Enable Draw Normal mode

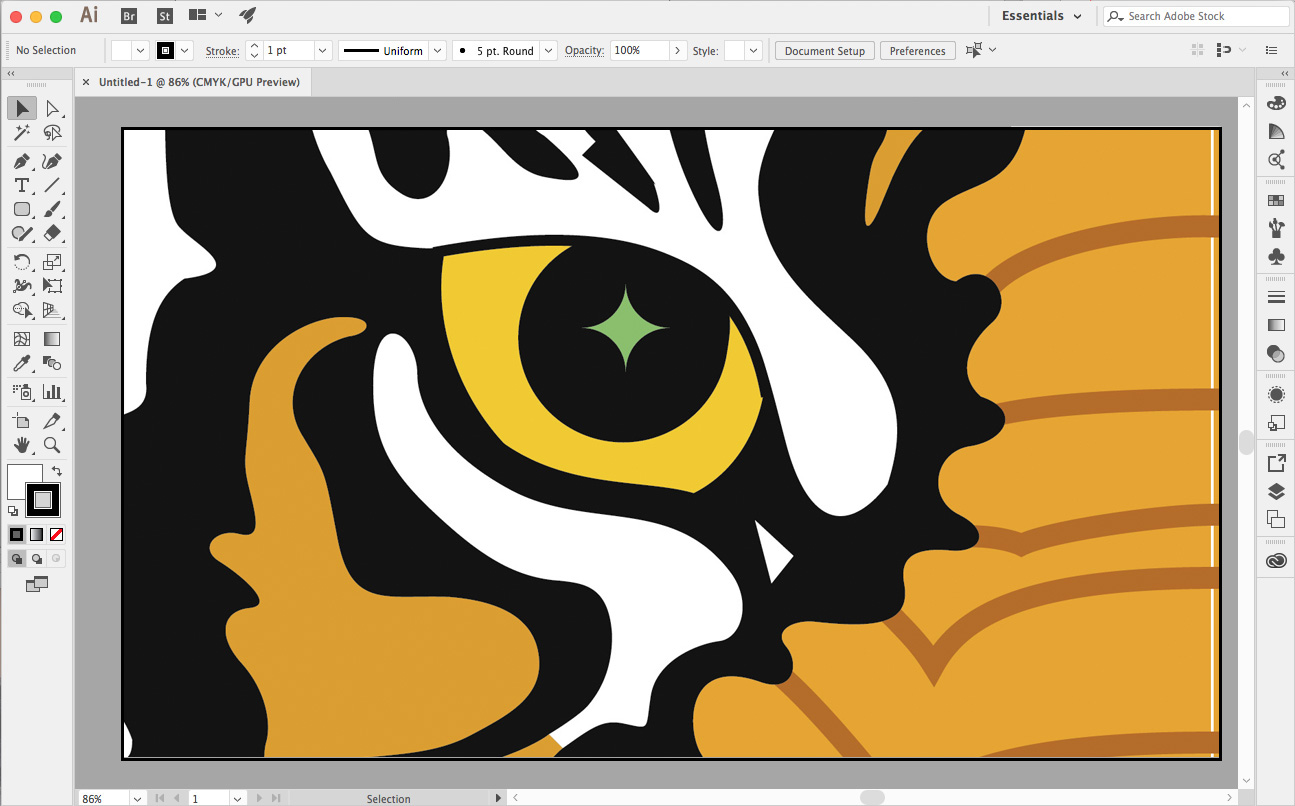tap(16, 558)
